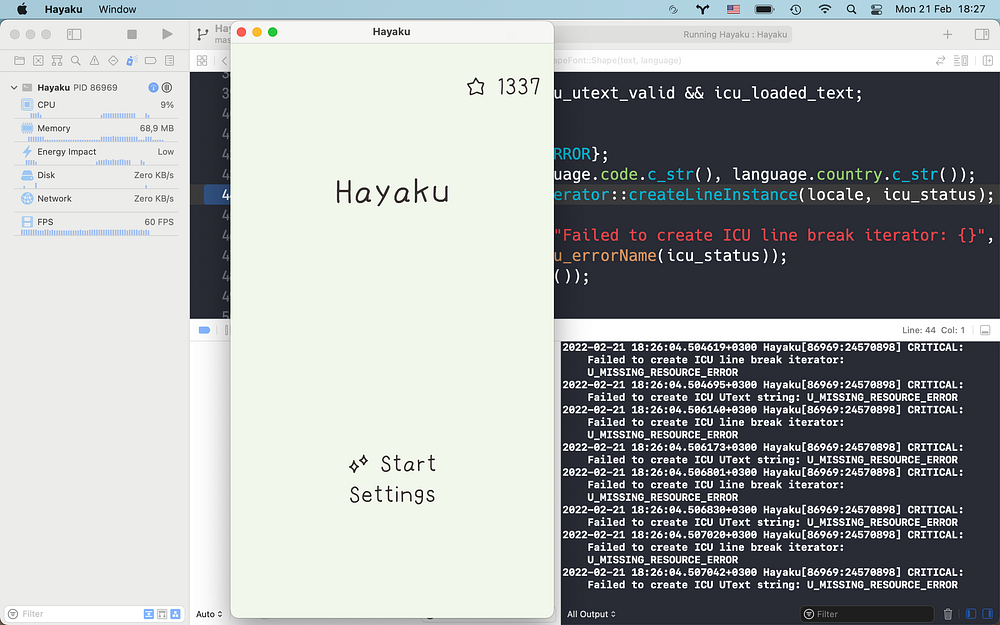Open Time Machine menu bar icon
The width and height of the screenshot is (1000, 625).
(x=795, y=9)
